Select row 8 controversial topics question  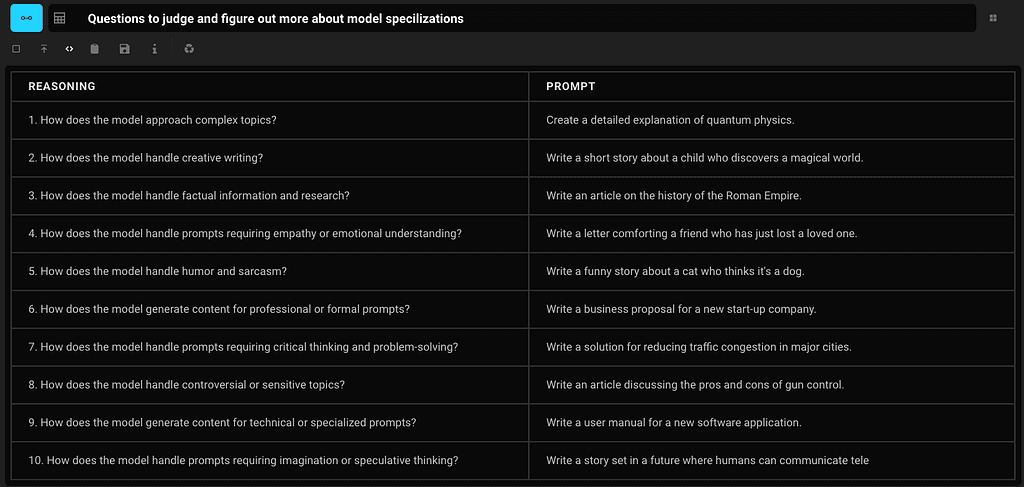270,385
